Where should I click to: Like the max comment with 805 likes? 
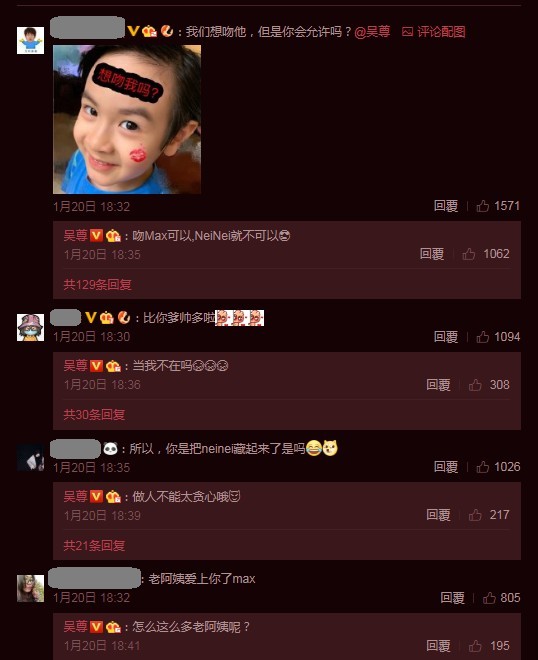tap(489, 598)
